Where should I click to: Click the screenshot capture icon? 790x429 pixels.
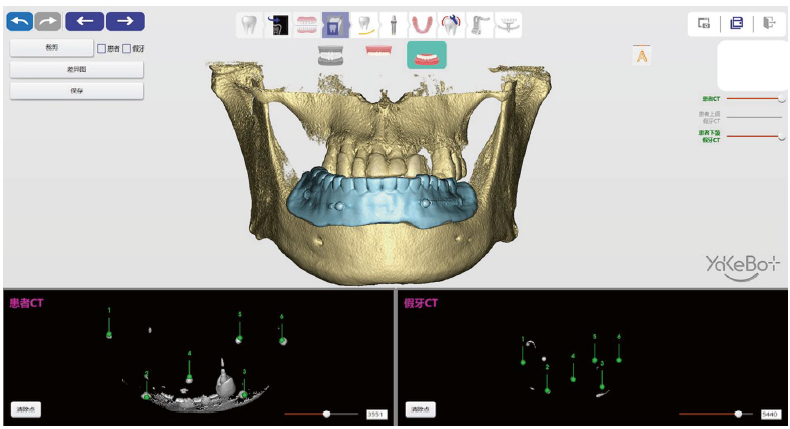pyautogui.click(x=704, y=23)
